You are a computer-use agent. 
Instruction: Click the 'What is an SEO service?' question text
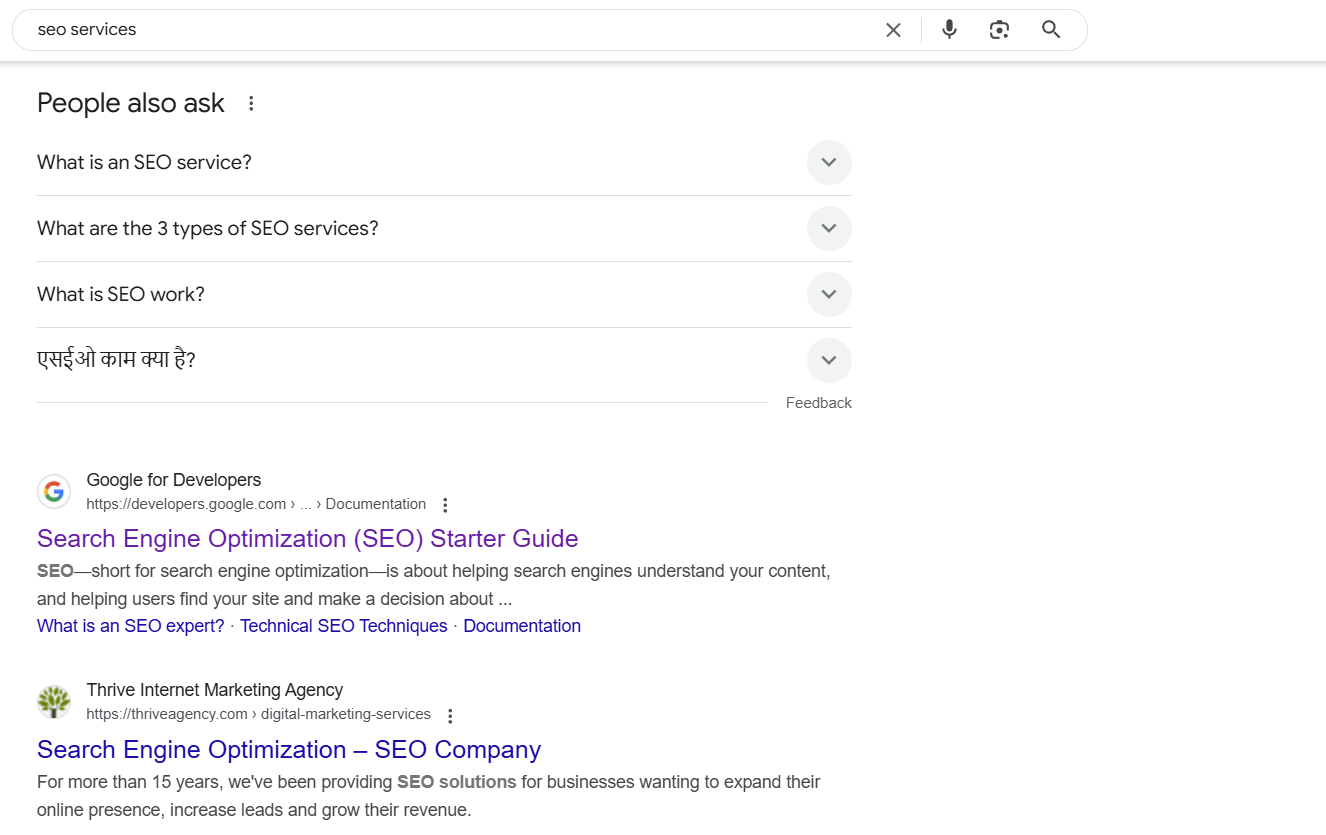[144, 162]
